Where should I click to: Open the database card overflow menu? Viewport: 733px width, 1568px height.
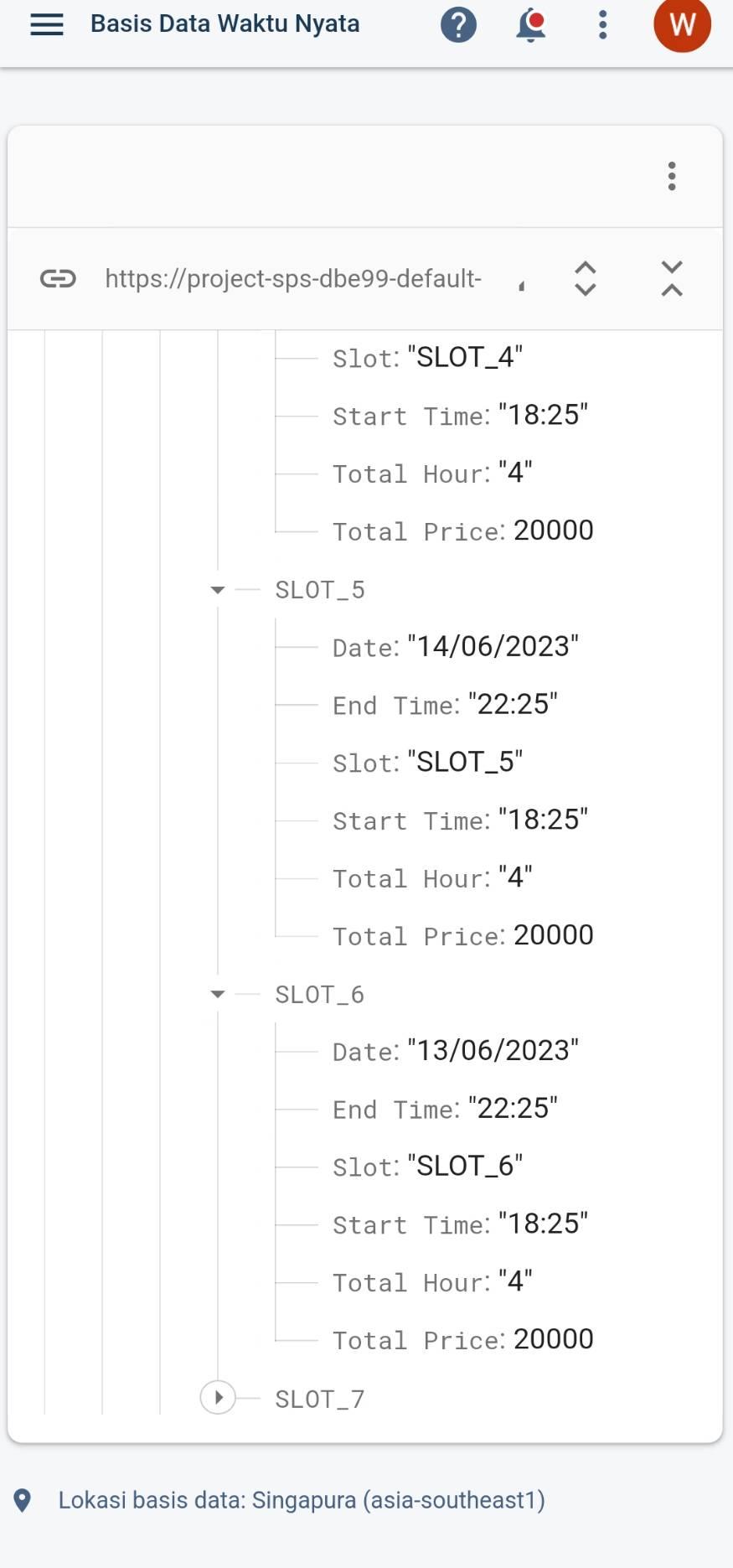point(671,176)
